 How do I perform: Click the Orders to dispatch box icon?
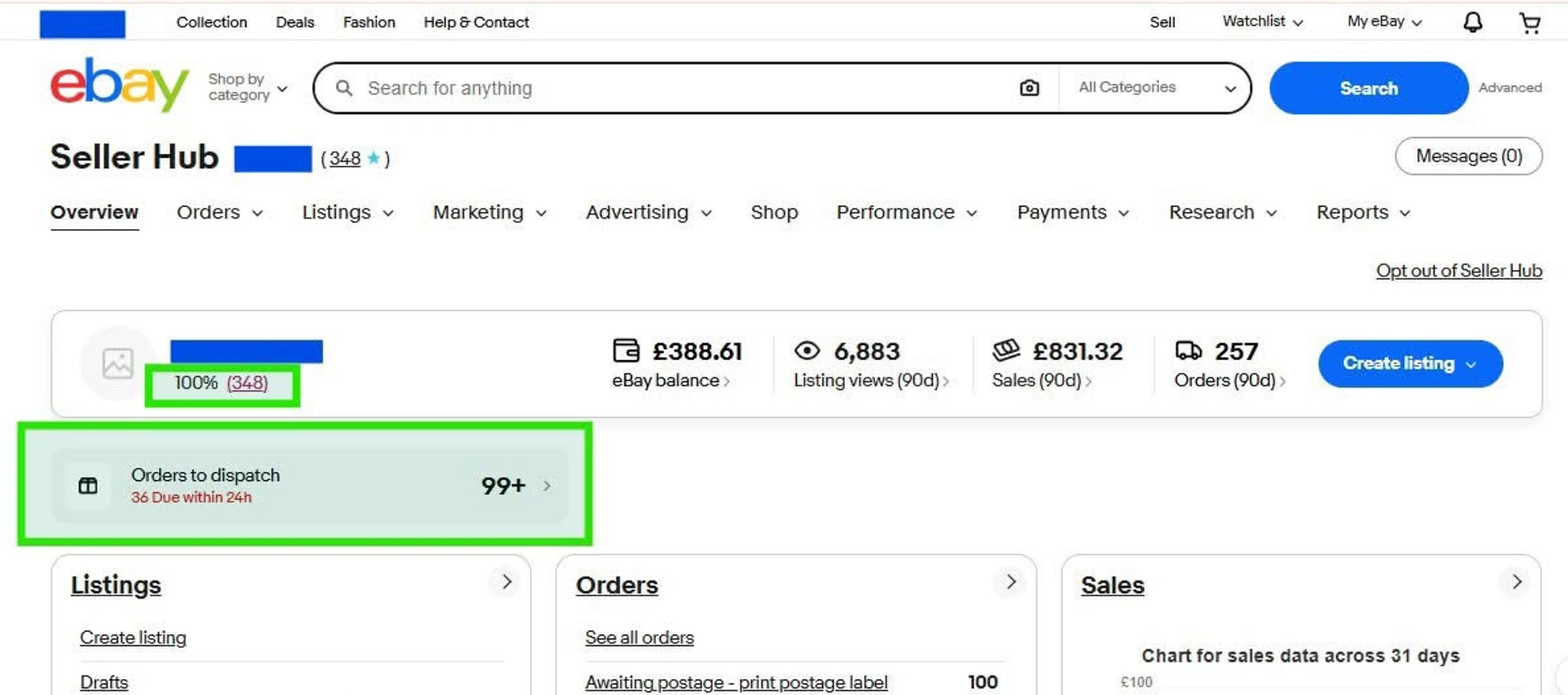[x=88, y=486]
